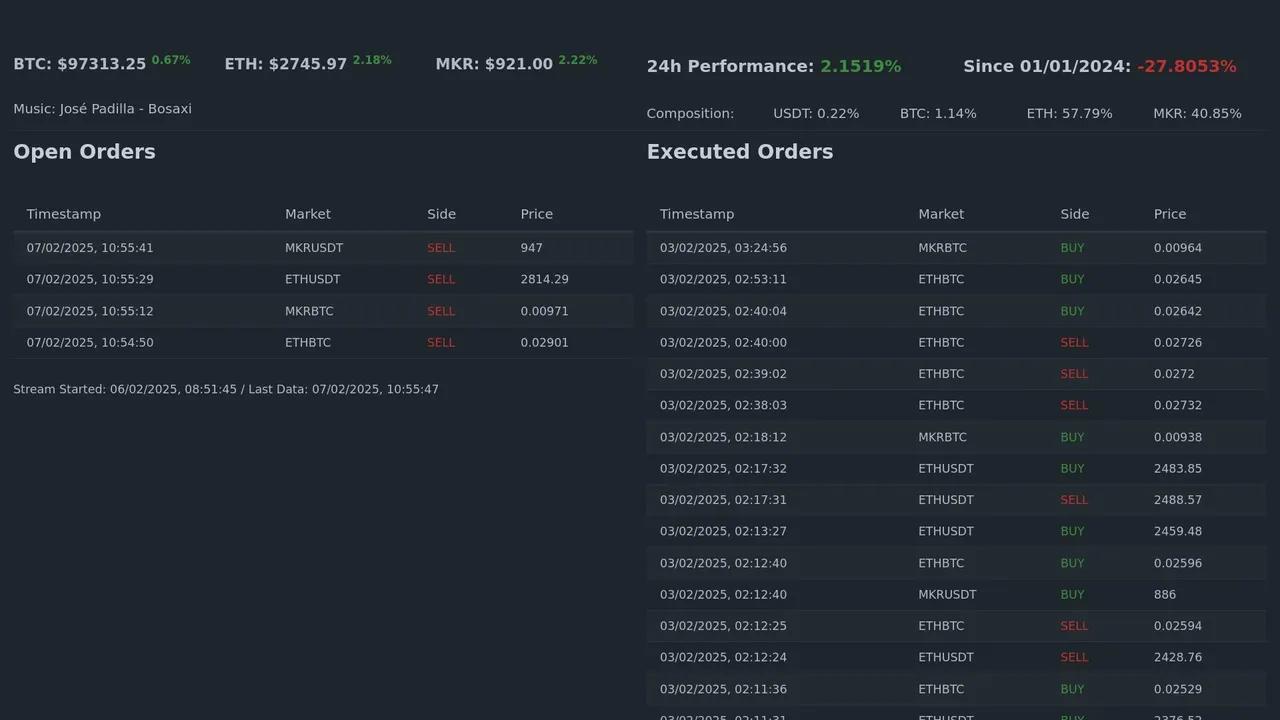The height and width of the screenshot is (720, 1280).
Task: Select the -27.8053% since 01/01/2024 value
Action: (x=1187, y=66)
